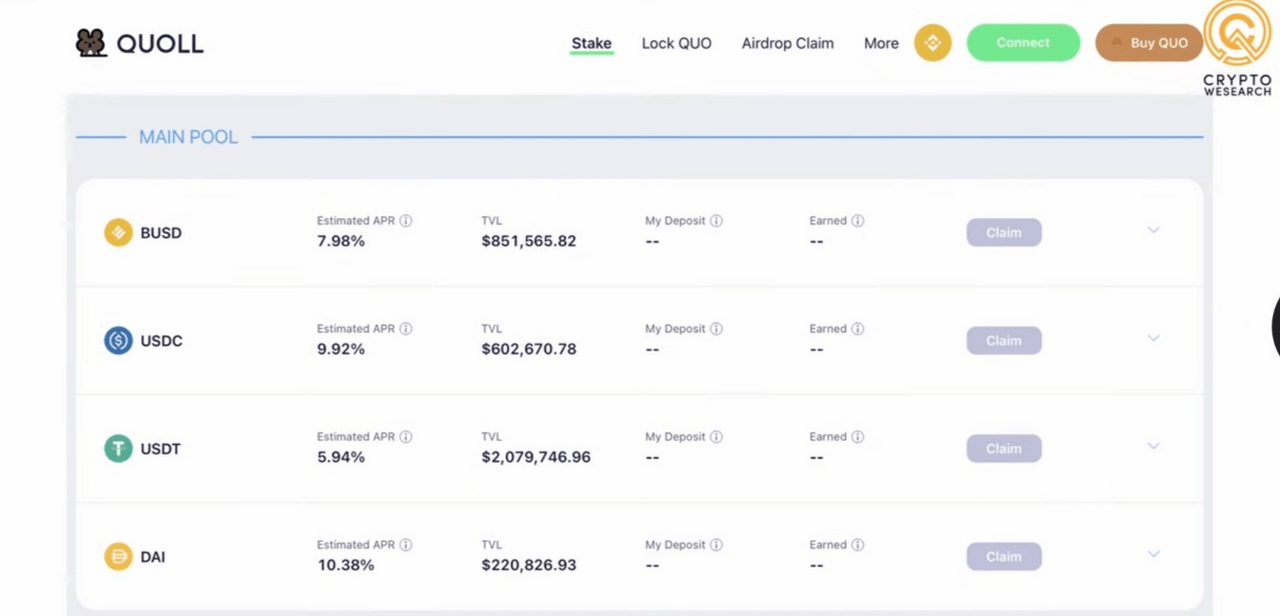Screen dimensions: 1280x616
Task: Click the info icon next to DAI Earned
Action: point(859,544)
